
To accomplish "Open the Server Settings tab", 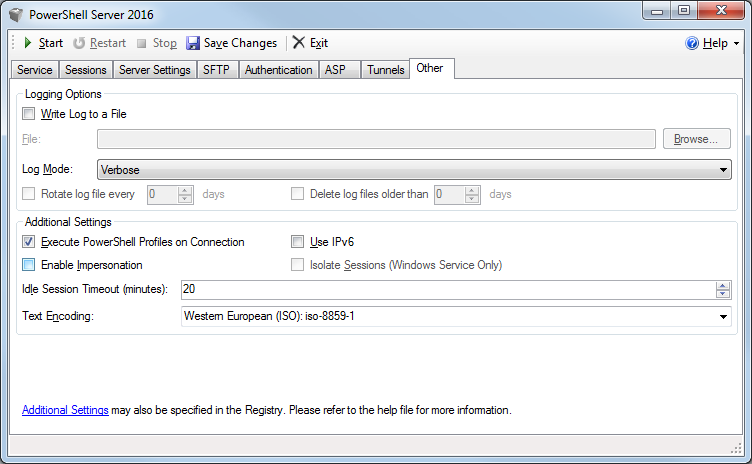I will pyautogui.click(x=154, y=70).
